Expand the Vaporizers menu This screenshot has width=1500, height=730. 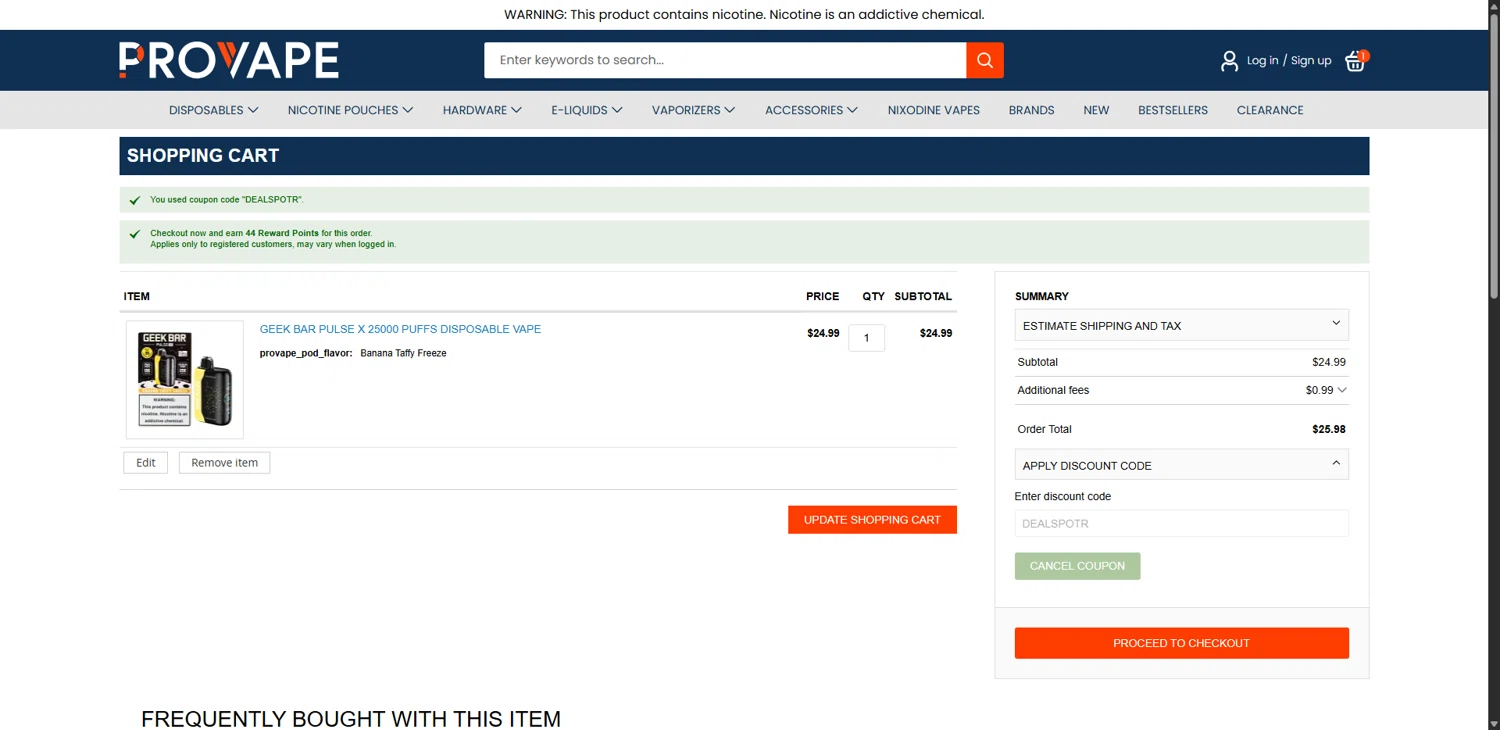(x=694, y=110)
